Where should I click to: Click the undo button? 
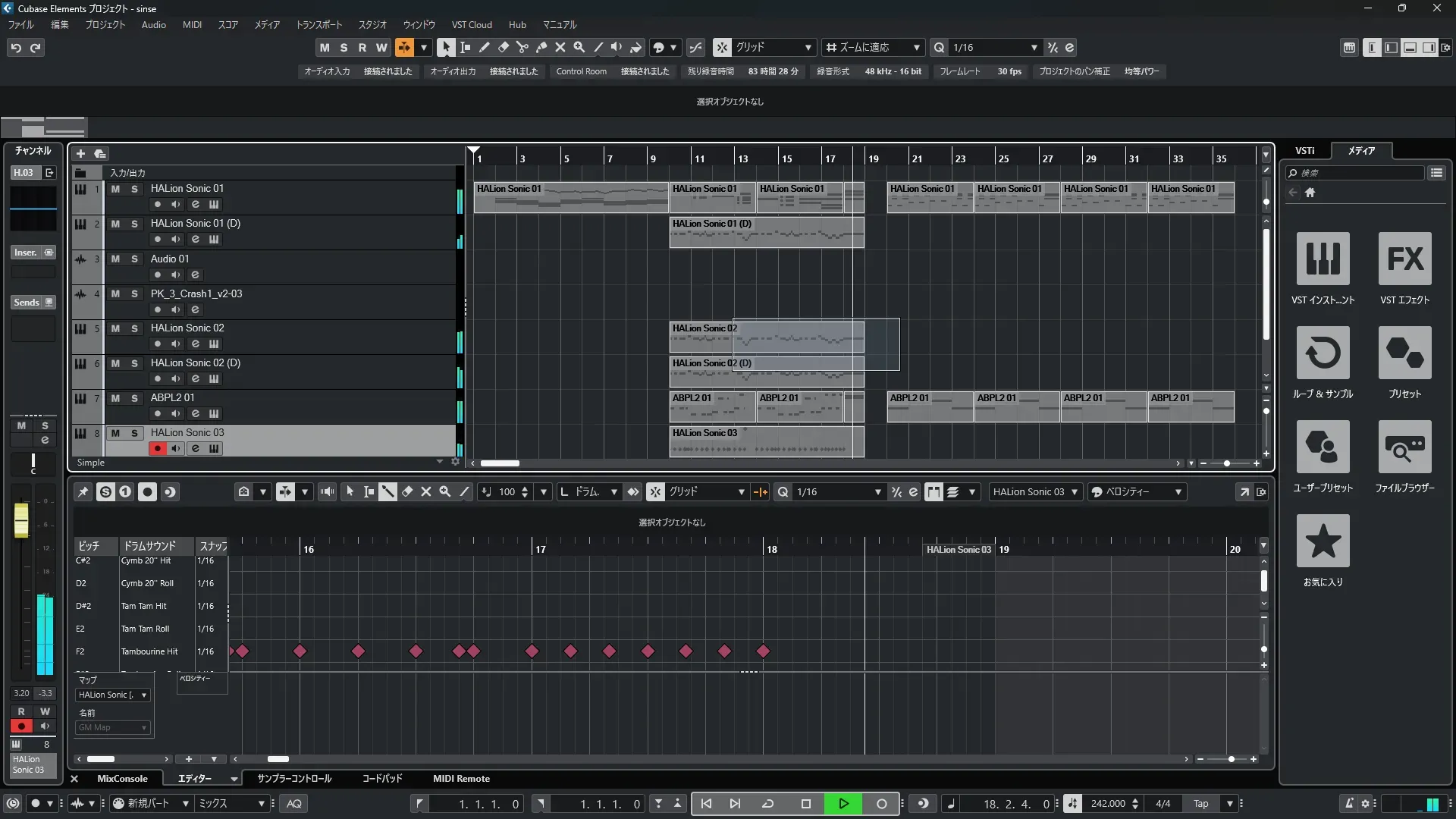pos(16,47)
